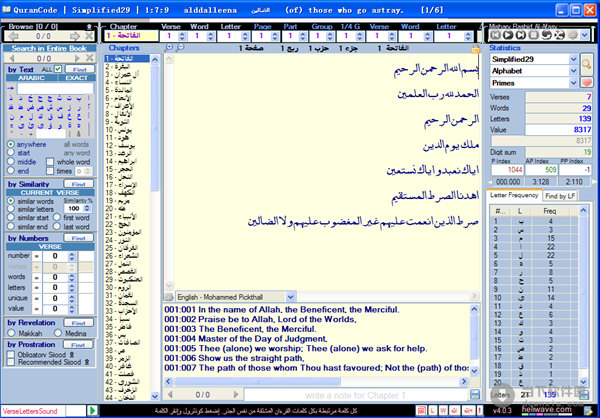The width and height of the screenshot is (600, 418).
Task: Skip to next verse audio
Action: (x=521, y=35)
